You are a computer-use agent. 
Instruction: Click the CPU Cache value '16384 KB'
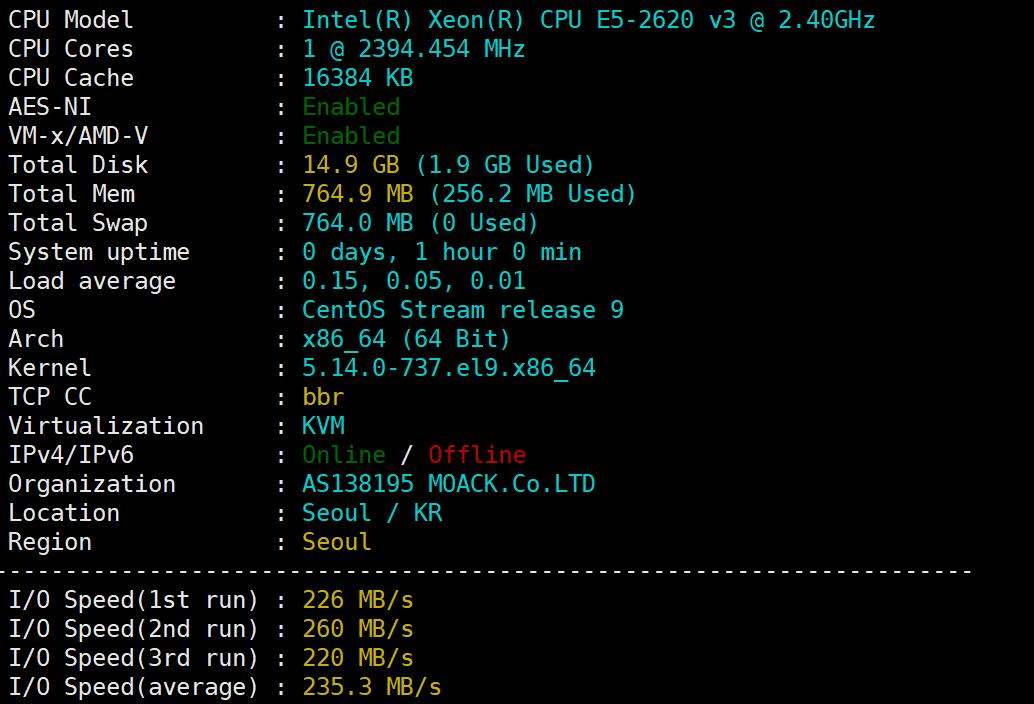point(357,78)
